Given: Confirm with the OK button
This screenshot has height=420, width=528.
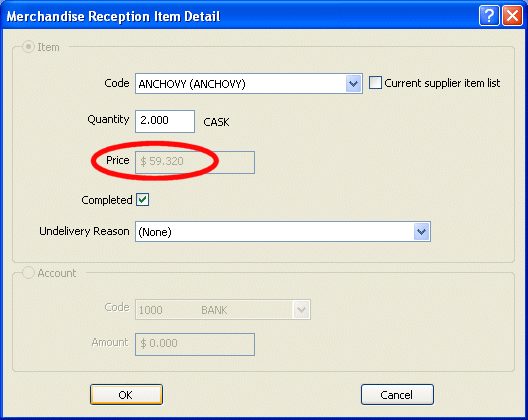Looking at the screenshot, I should point(126,394).
